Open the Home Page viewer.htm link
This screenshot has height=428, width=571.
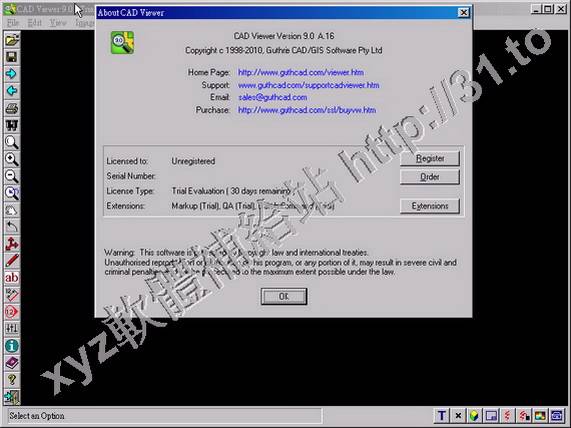(x=301, y=72)
